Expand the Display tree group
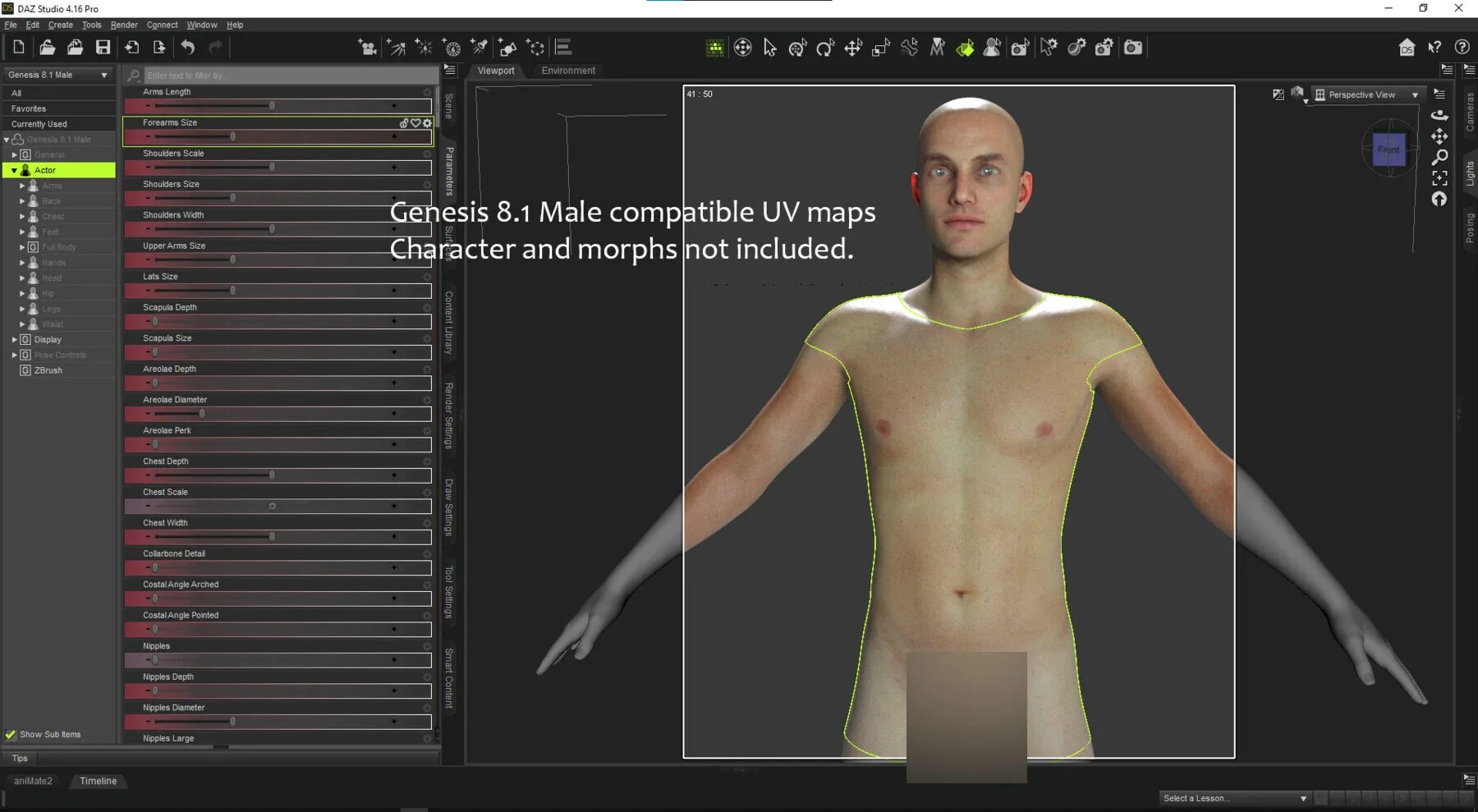 14,339
